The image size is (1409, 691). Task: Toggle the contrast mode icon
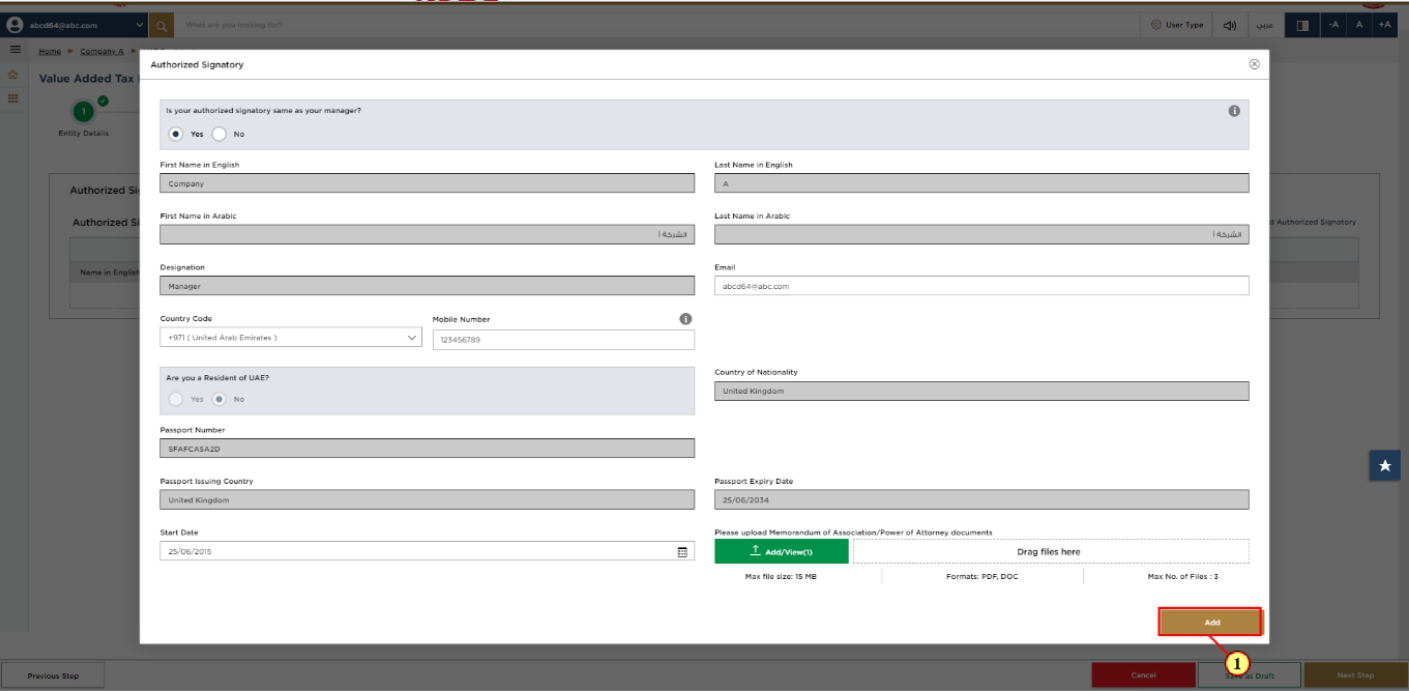click(x=1302, y=25)
